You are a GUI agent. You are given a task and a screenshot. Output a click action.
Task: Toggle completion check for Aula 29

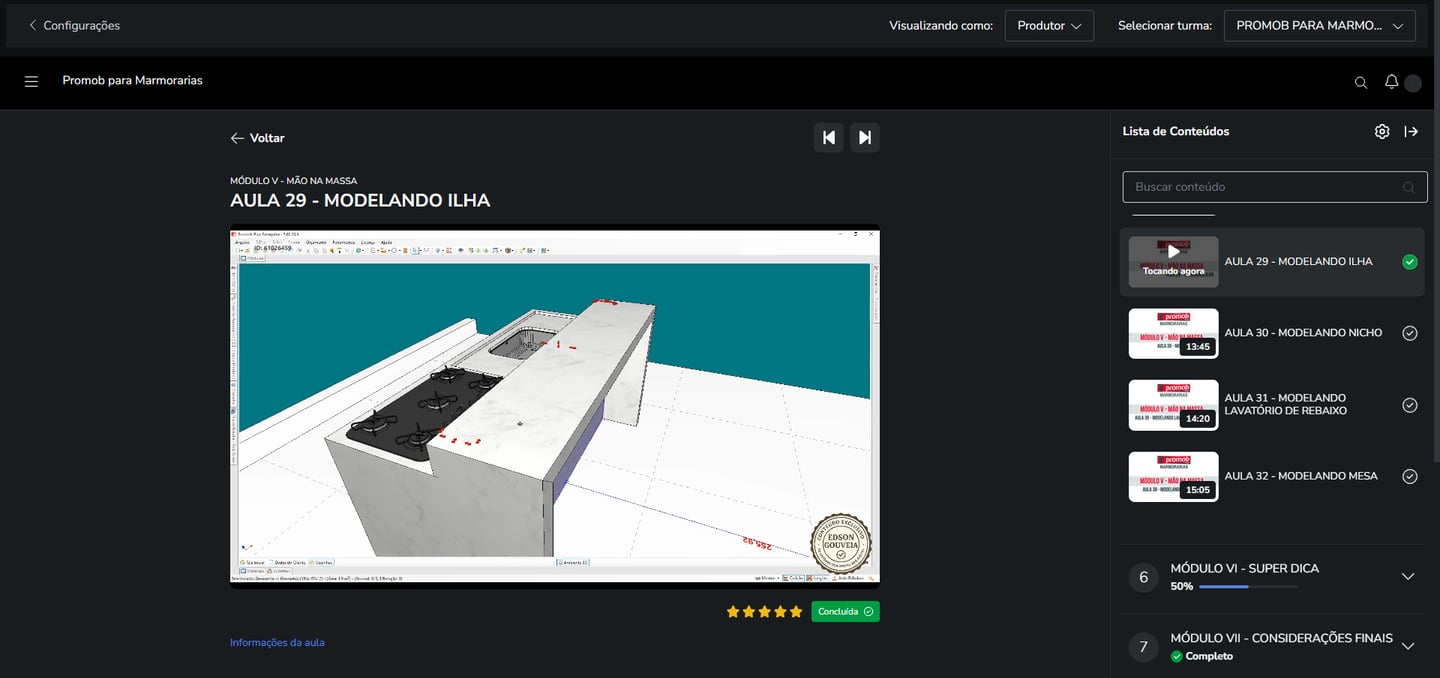coord(1410,262)
